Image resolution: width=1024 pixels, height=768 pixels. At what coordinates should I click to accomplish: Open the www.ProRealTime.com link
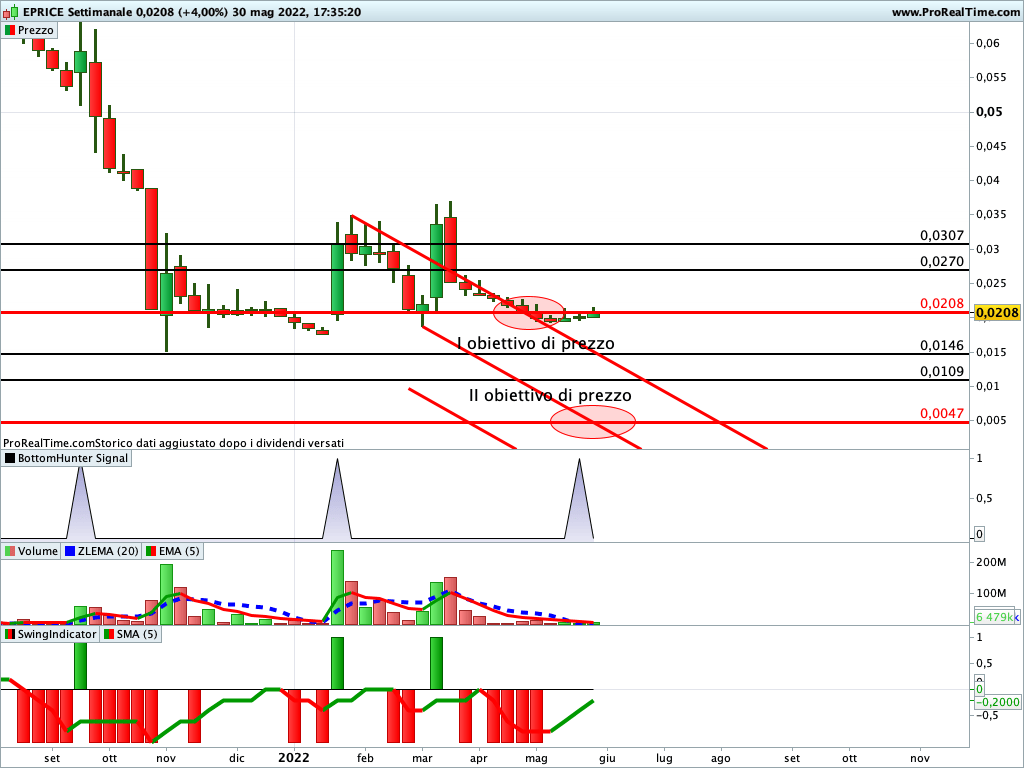(954, 12)
